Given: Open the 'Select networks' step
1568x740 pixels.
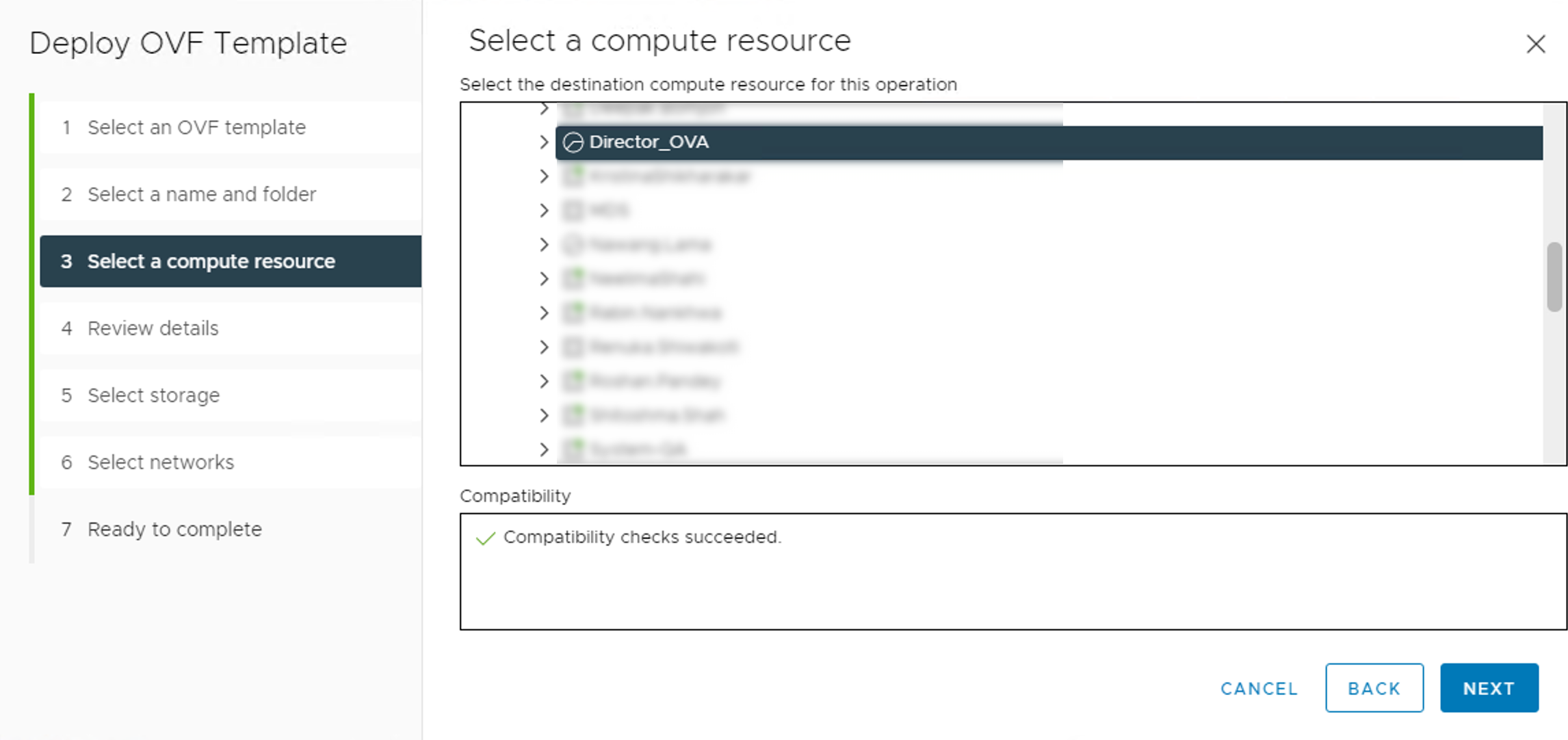Looking at the screenshot, I should [160, 462].
